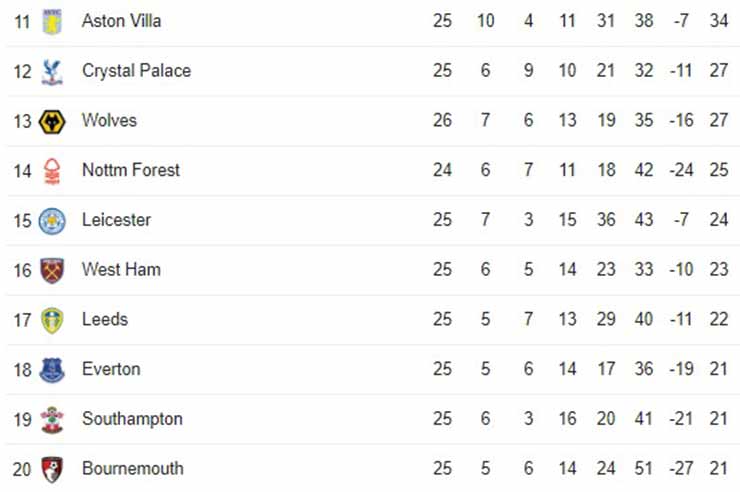This screenshot has width=740, height=492.
Task: Select the Everton team name
Action: click(x=111, y=369)
